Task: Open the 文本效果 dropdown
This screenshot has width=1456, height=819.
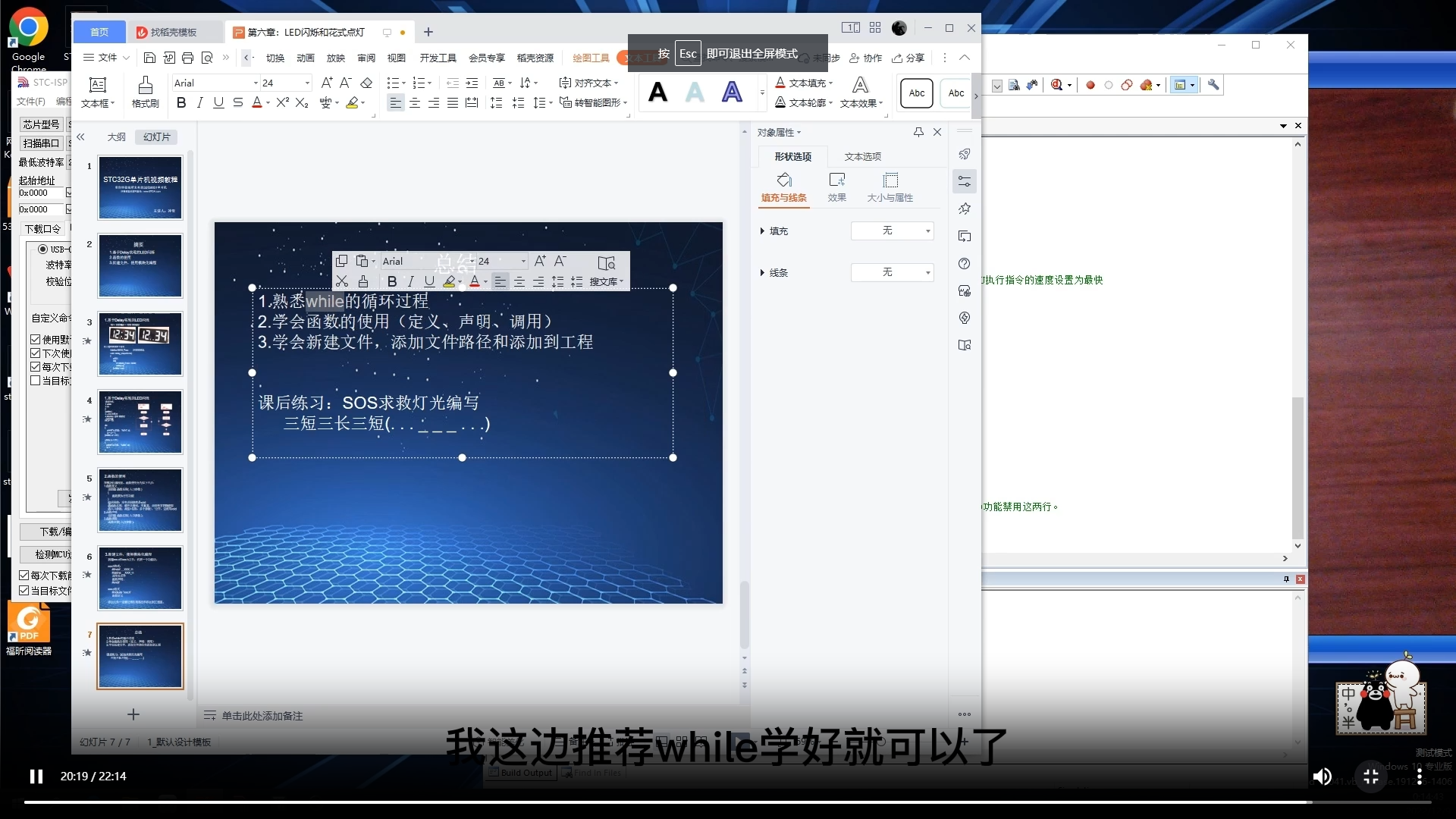Action: tap(861, 93)
